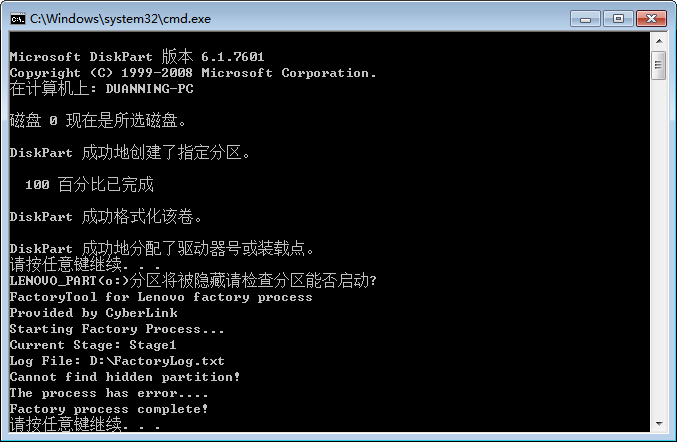This screenshot has width=677, height=442.
Task: Click the scrollbar down arrow
Action: pyautogui.click(x=659, y=424)
